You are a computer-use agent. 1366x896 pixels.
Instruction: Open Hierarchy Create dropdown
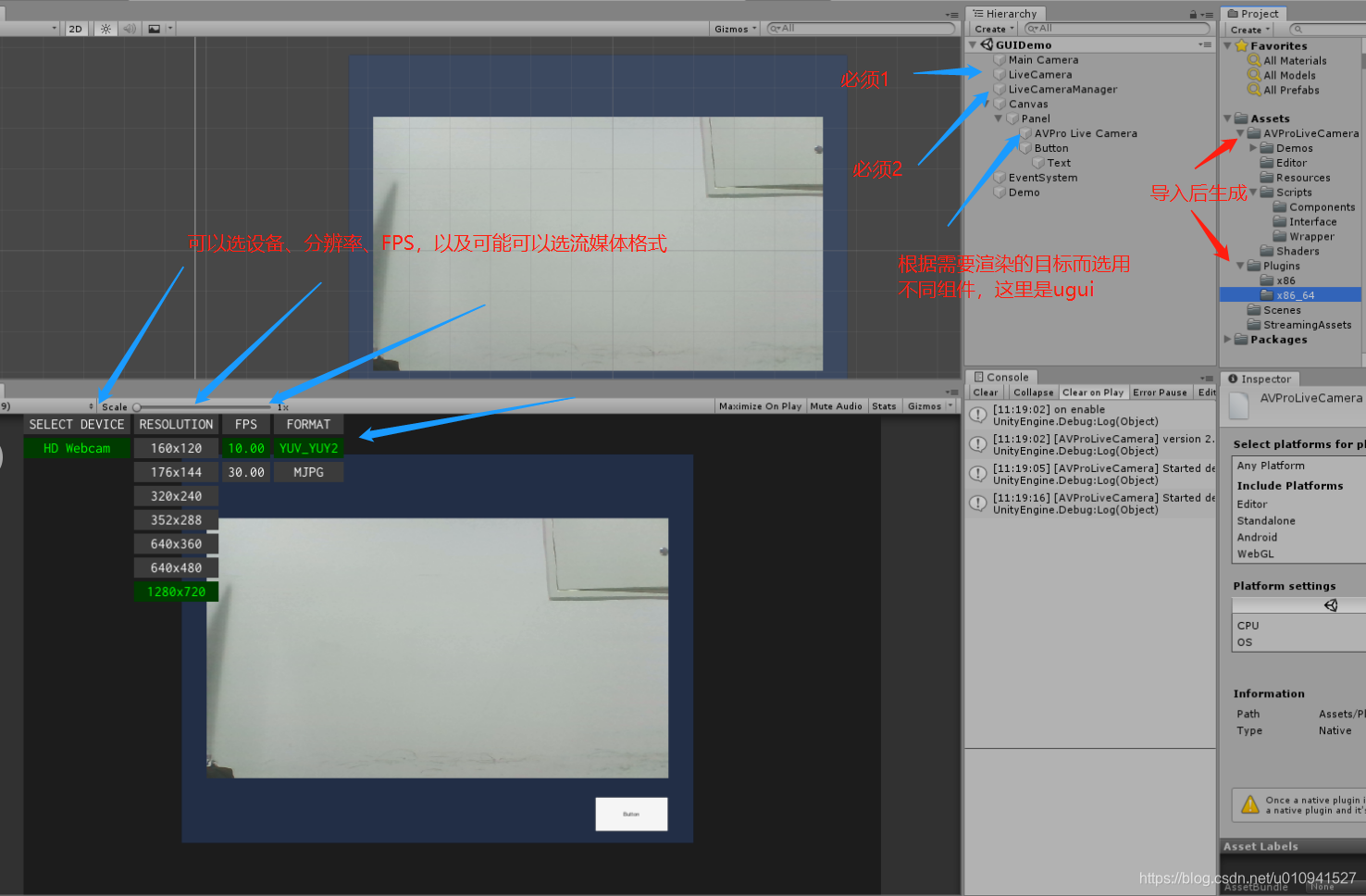[x=995, y=29]
